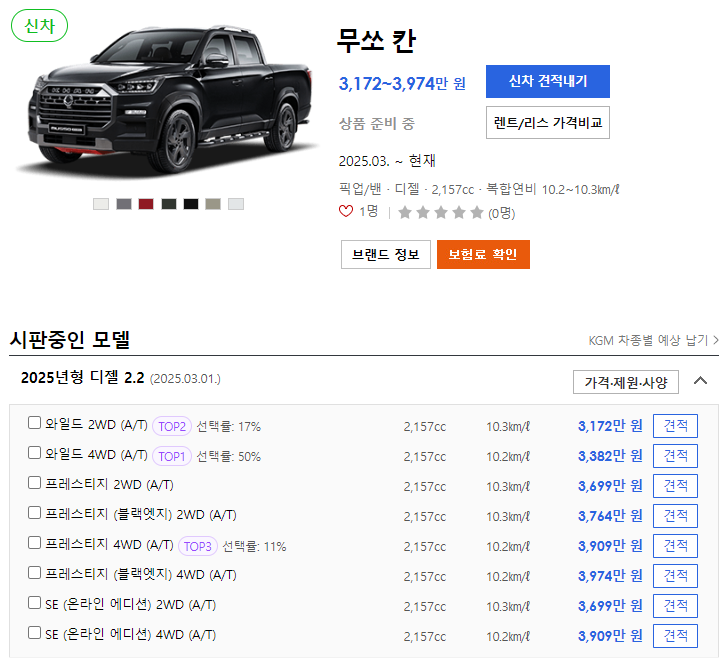The width and height of the screenshot is (727, 670).
Task: Select the black color swatch
Action: click(x=191, y=204)
